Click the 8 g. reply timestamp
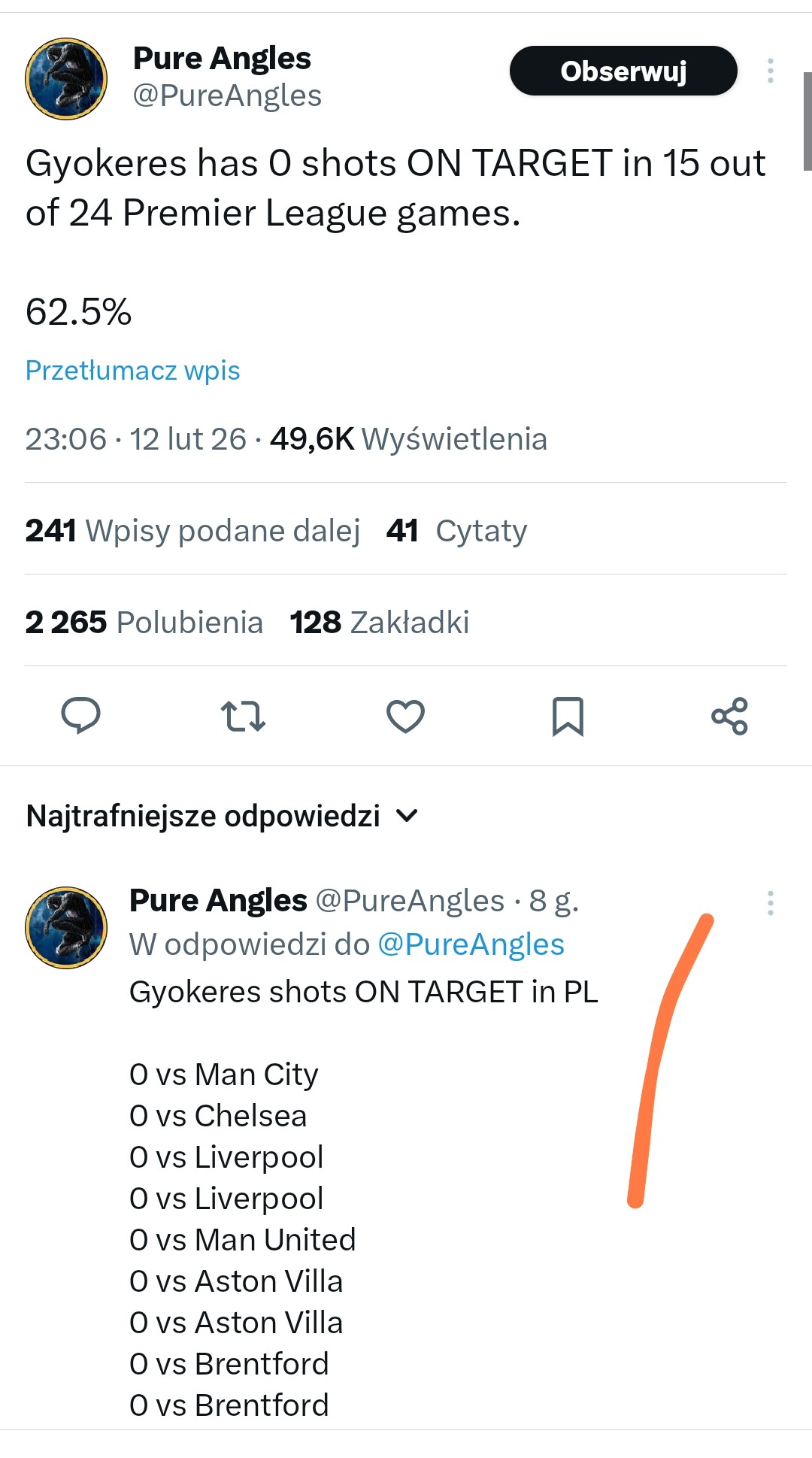Viewport: 812px width, 1458px height. [x=554, y=901]
